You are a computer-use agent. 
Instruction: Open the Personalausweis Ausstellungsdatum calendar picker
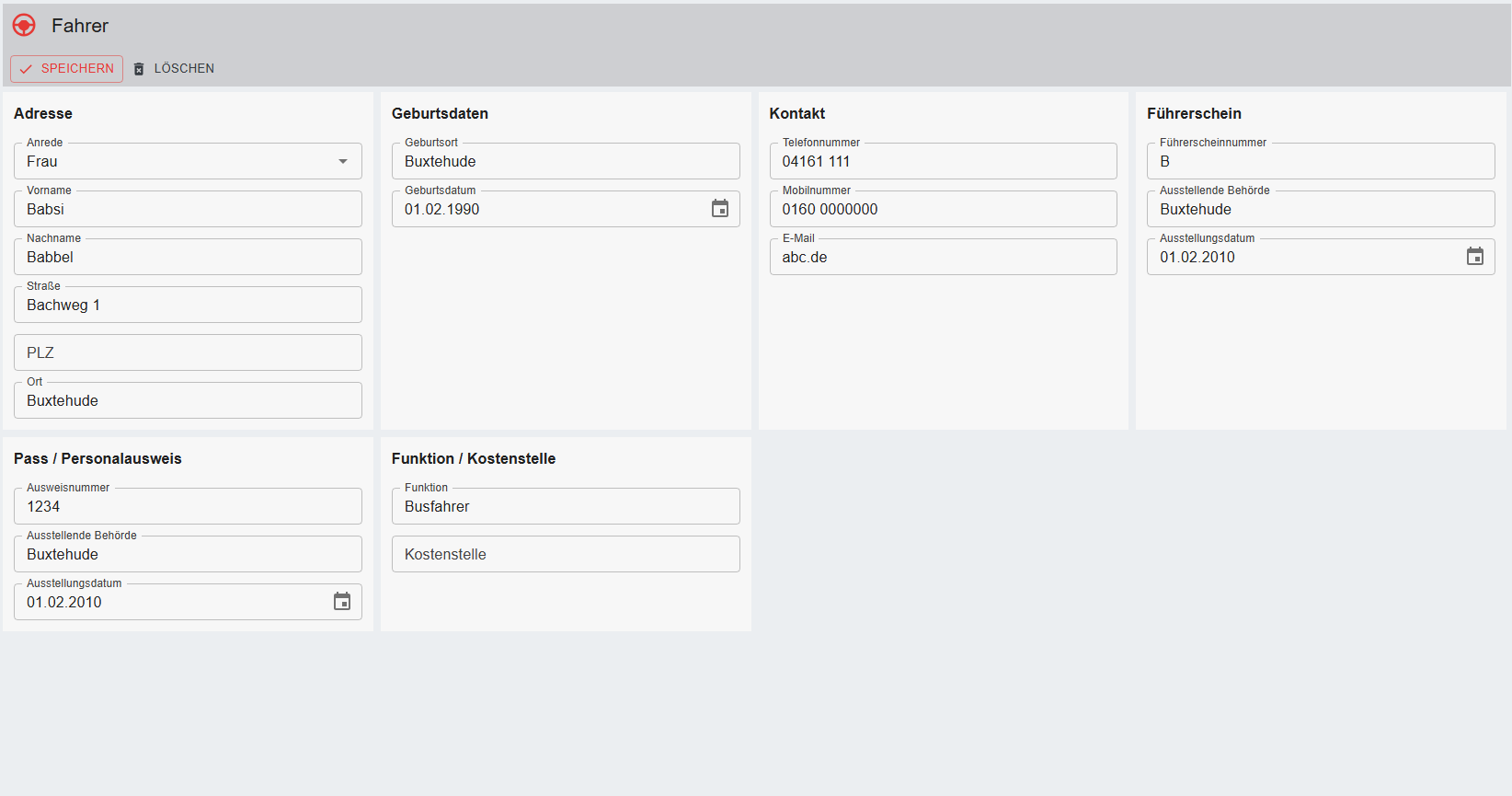[x=342, y=602]
